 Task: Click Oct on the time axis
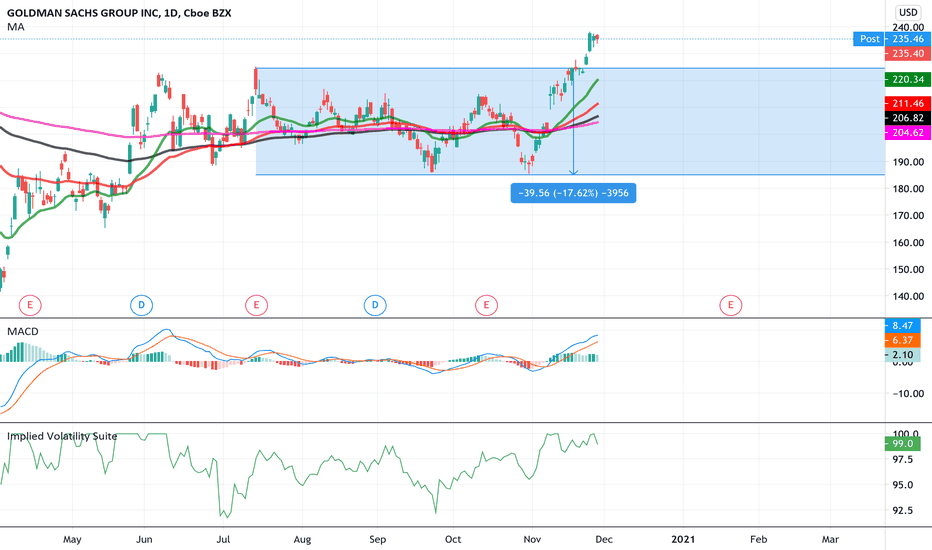453,539
